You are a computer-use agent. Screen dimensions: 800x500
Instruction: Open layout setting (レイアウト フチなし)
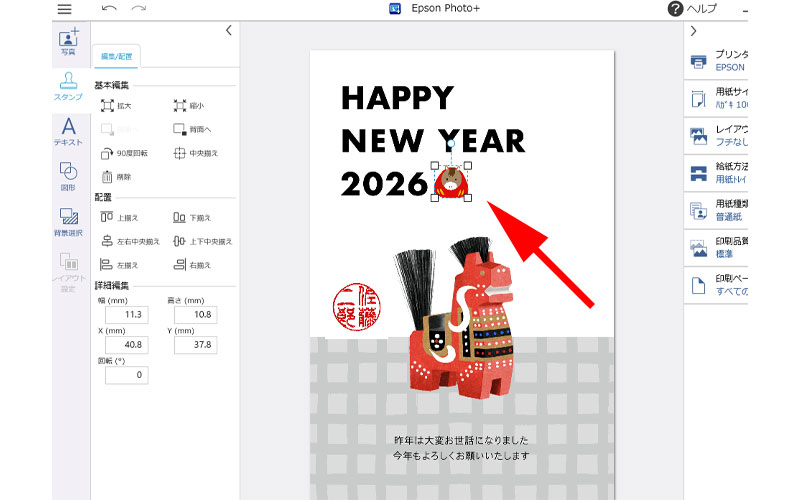[x=716, y=135]
